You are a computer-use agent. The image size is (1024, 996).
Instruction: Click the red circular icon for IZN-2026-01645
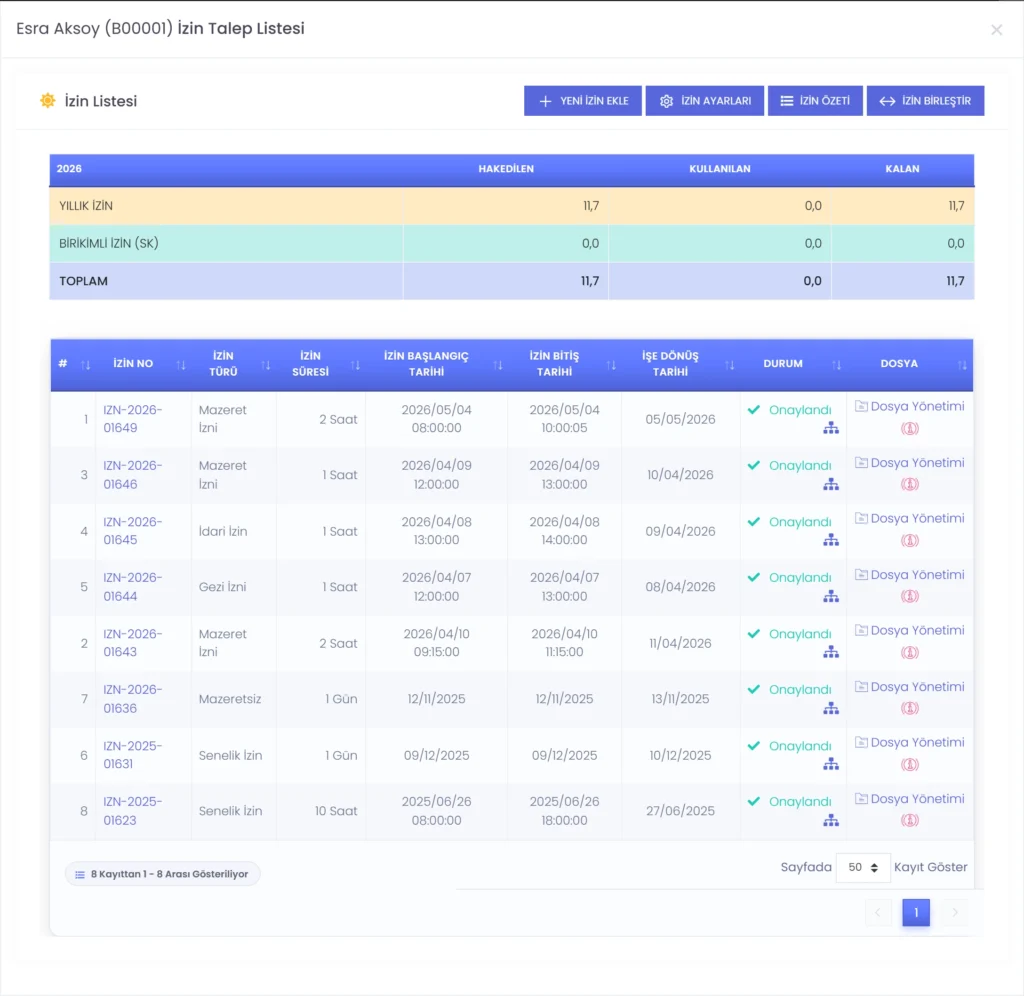(x=910, y=541)
